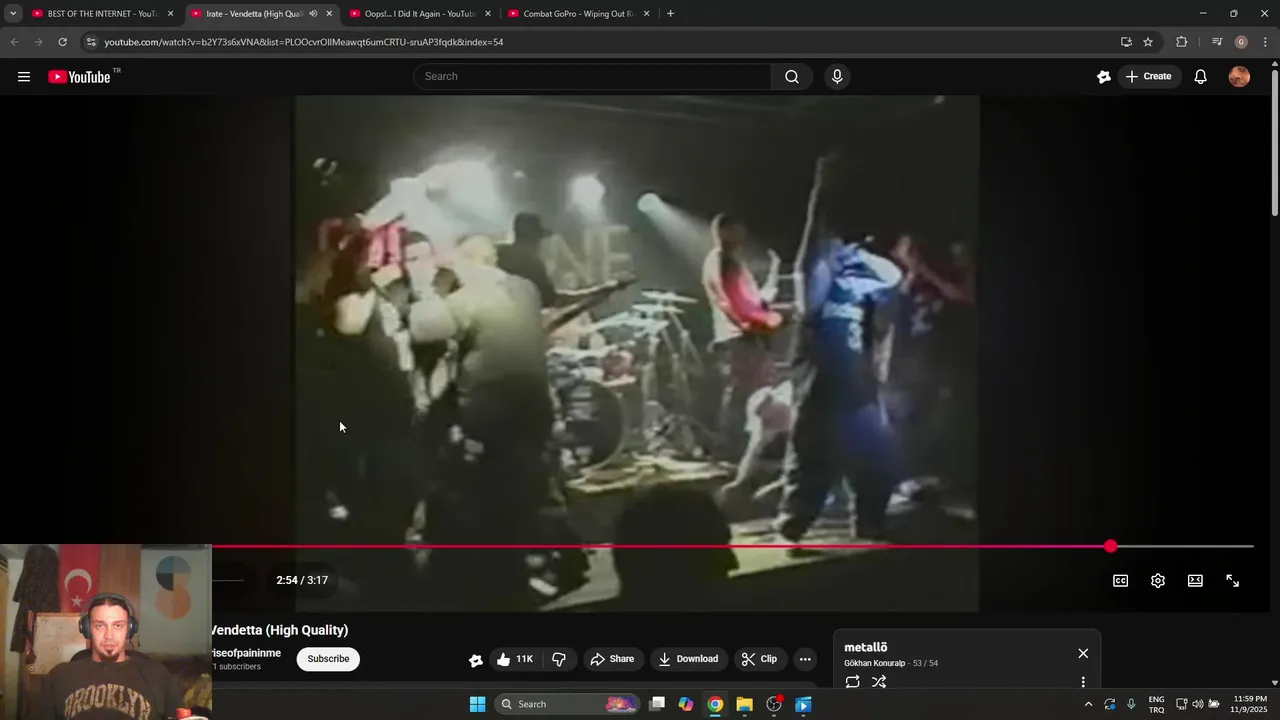Screen dimensions: 1280x720
Task: Open Chrome extensions puzzle icon
Action: coord(1182,42)
